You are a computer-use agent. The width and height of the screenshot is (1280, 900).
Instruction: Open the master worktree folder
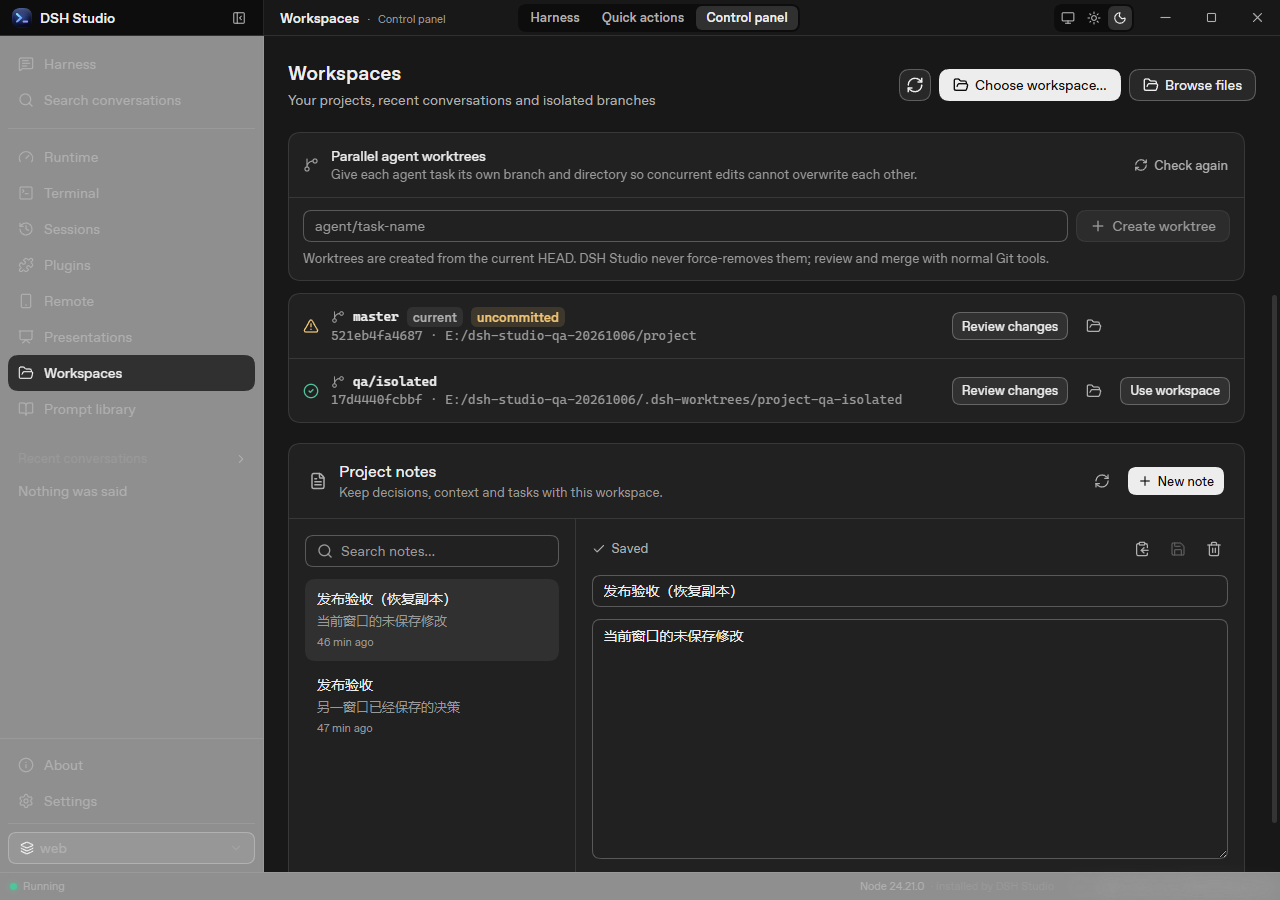click(1094, 326)
